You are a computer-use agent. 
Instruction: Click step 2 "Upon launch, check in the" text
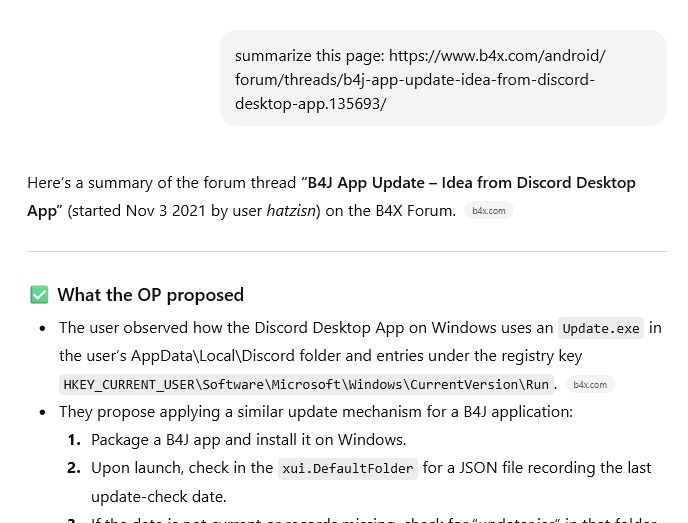tap(182, 467)
